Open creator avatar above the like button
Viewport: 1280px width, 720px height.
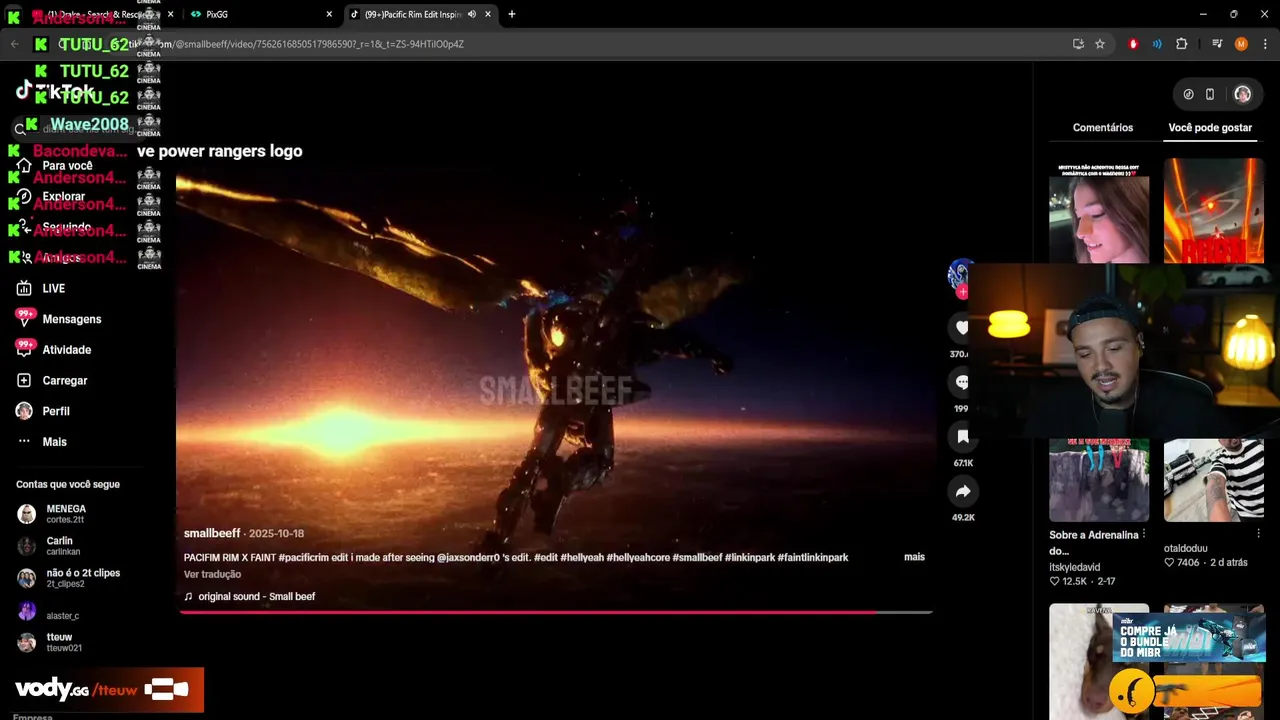coord(958,273)
